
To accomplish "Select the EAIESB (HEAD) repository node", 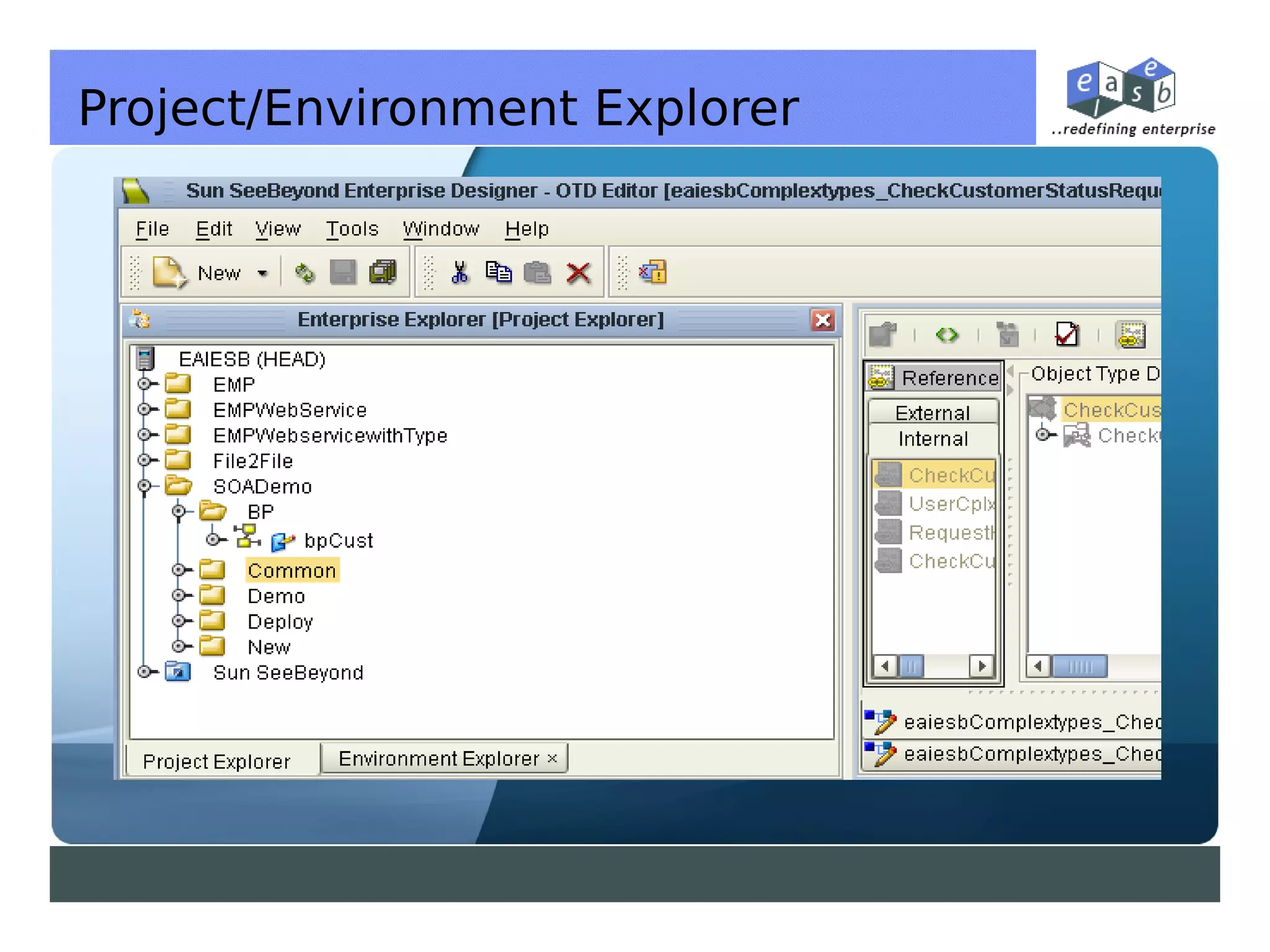I will pos(252,359).
